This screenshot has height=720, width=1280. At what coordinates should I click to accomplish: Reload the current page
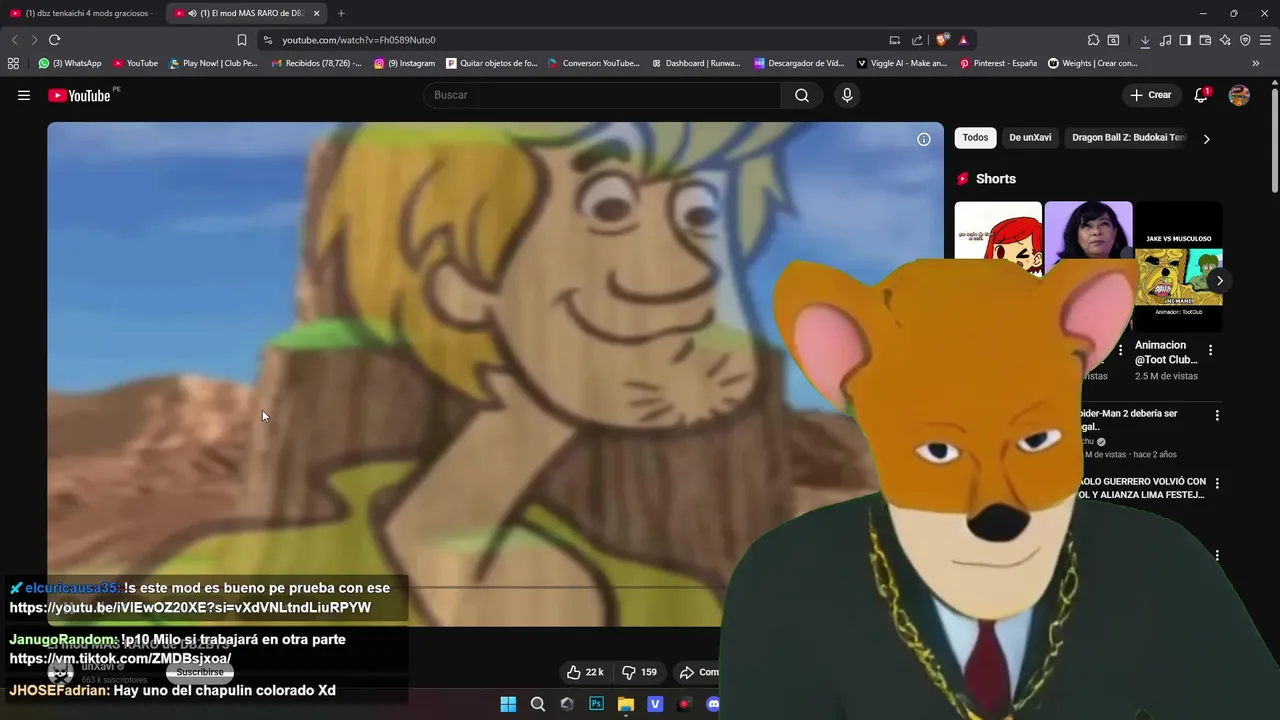(54, 40)
